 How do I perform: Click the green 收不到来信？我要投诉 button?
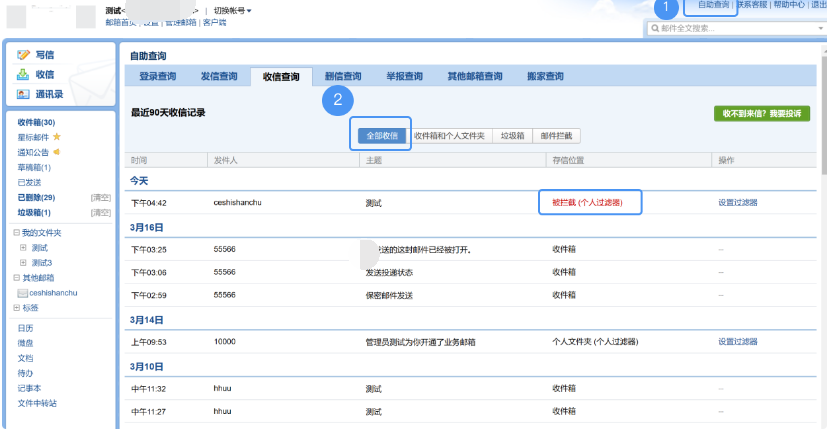coord(761,114)
